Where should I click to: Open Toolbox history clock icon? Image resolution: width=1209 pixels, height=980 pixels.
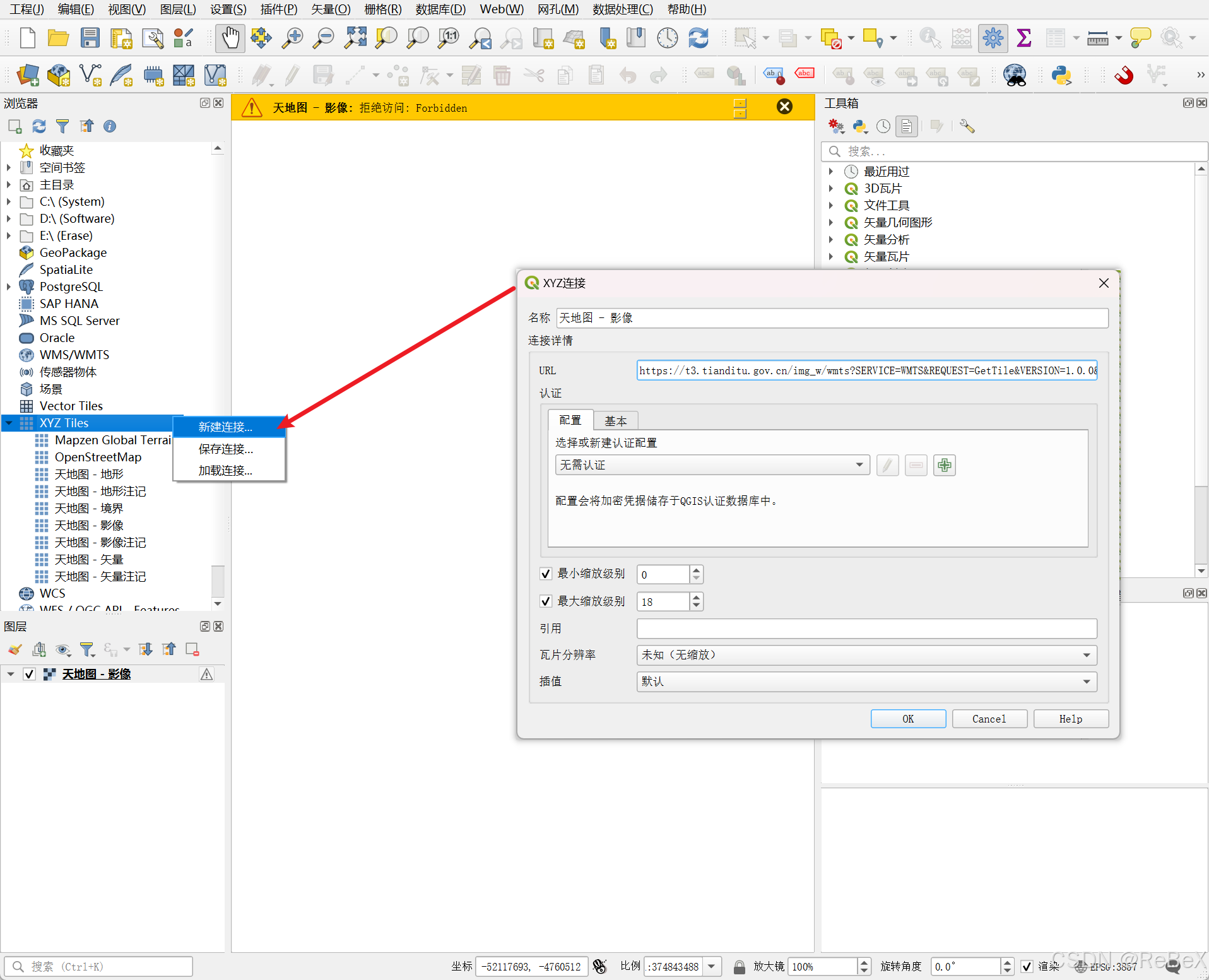[883, 126]
